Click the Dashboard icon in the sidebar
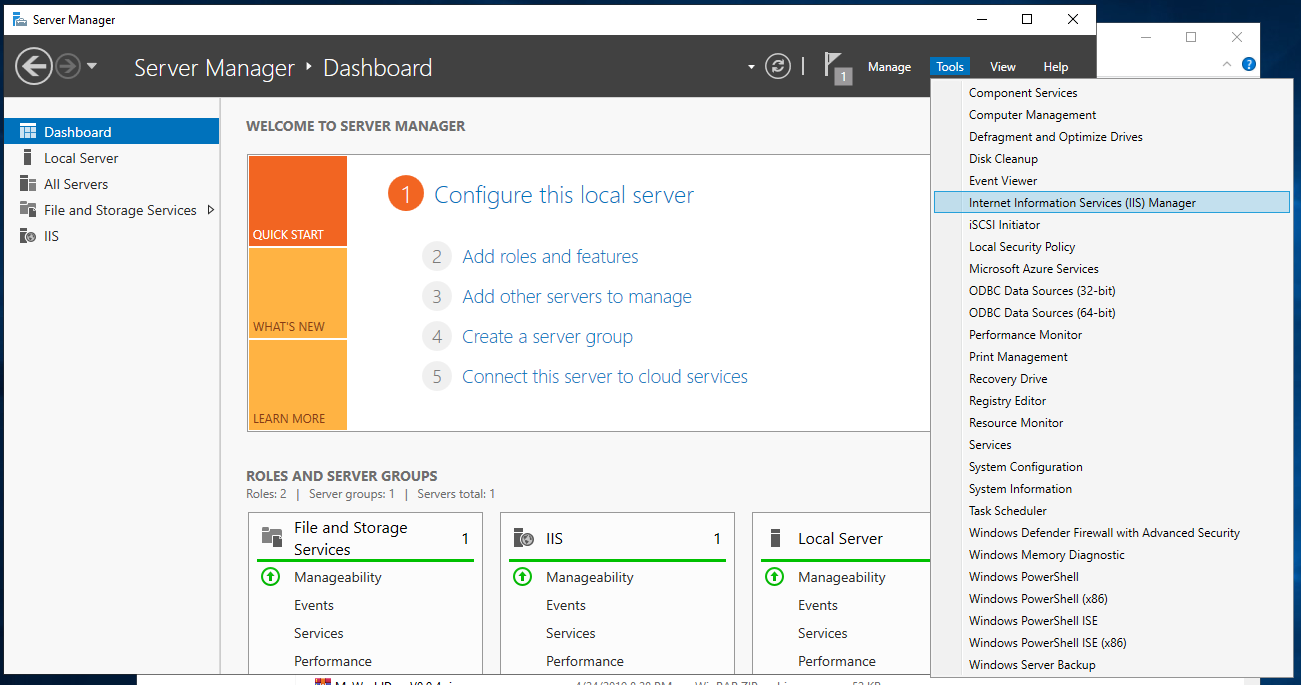Image resolution: width=1301 pixels, height=685 pixels. (27, 132)
